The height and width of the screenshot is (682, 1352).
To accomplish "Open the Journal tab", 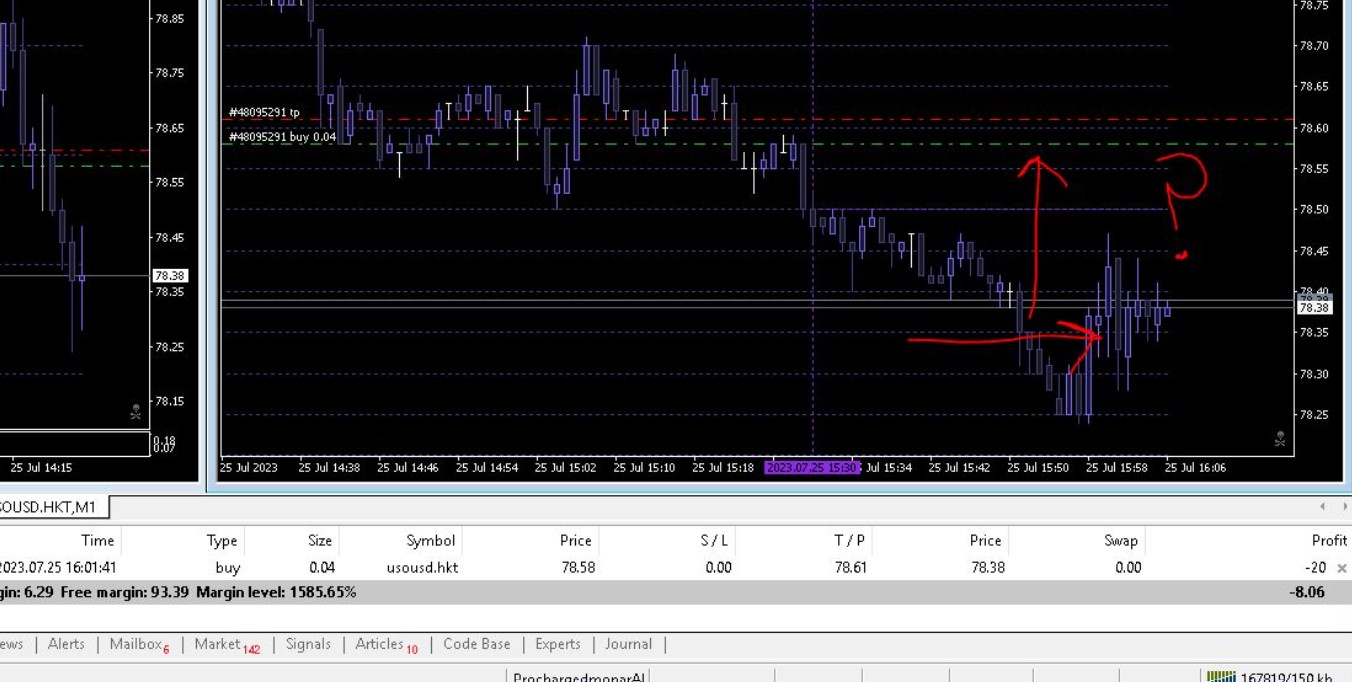I will click(628, 644).
